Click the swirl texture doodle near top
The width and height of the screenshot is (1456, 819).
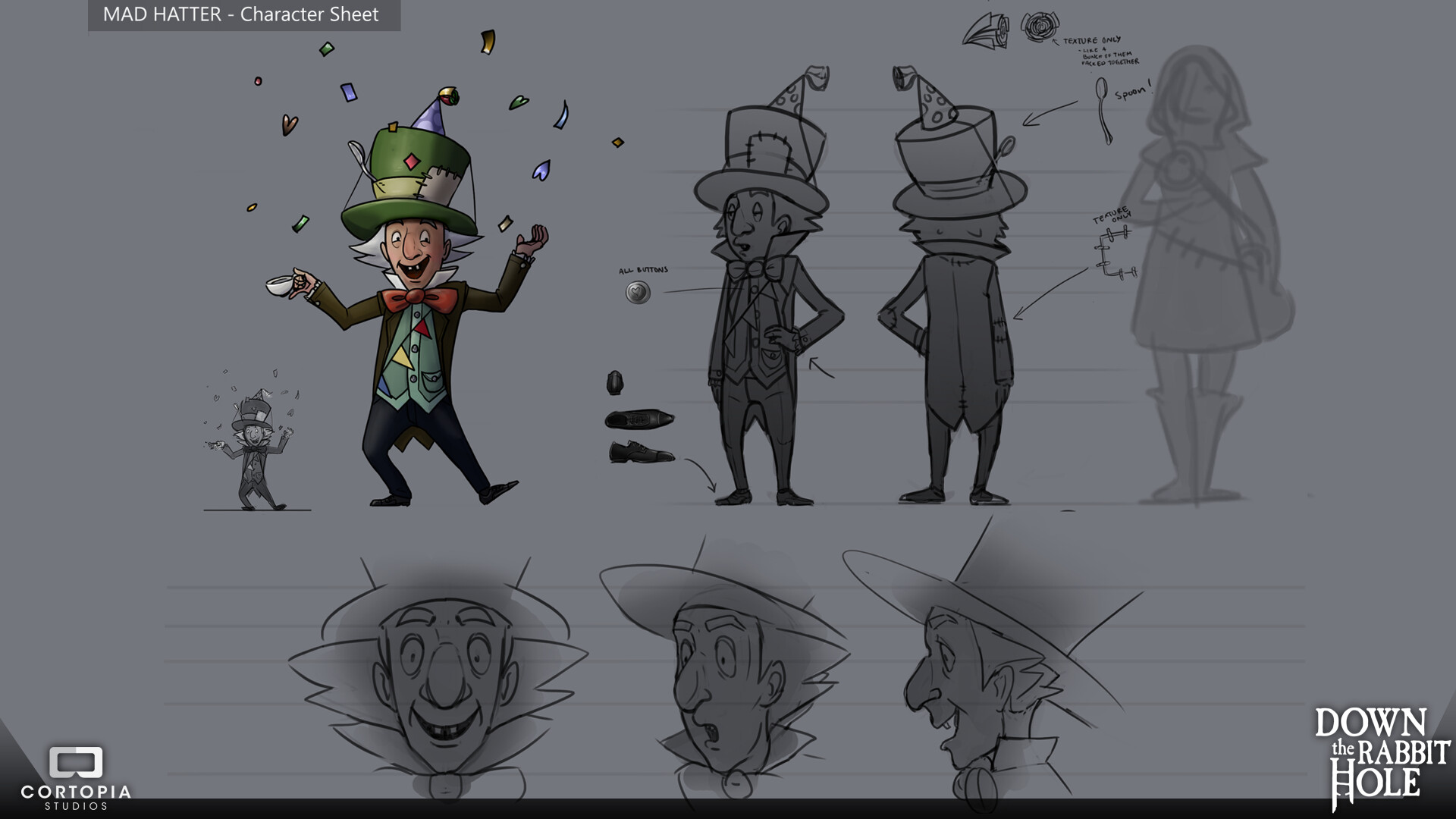[1040, 24]
